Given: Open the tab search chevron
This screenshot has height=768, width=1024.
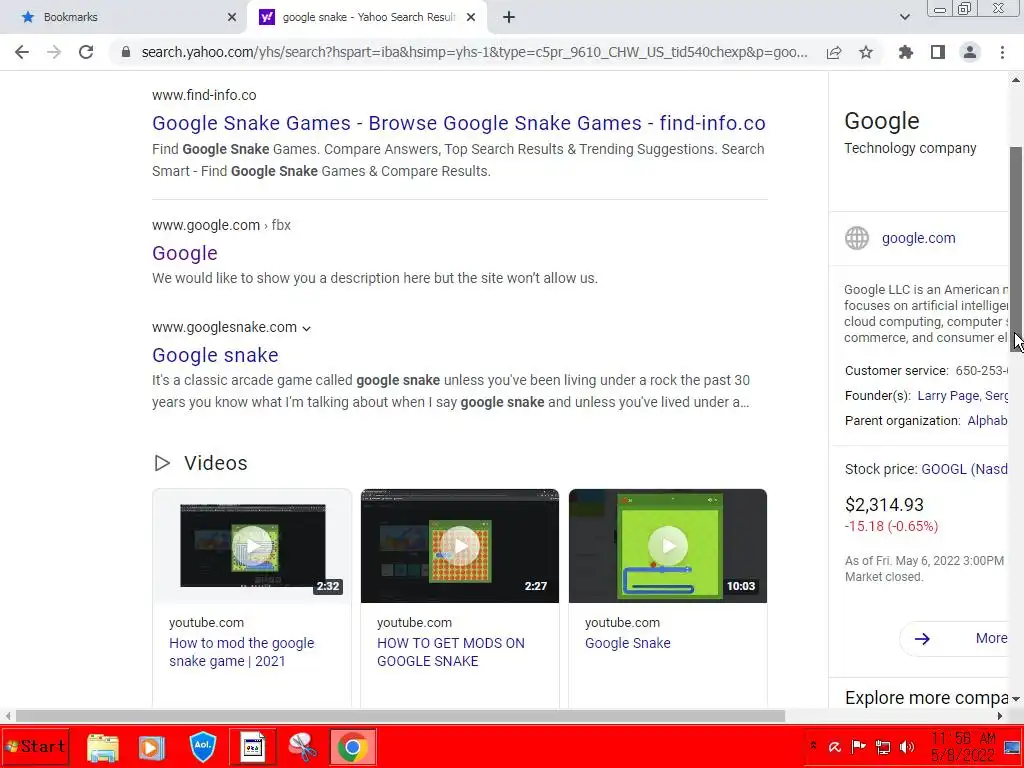Looking at the screenshot, I should tap(904, 17).
